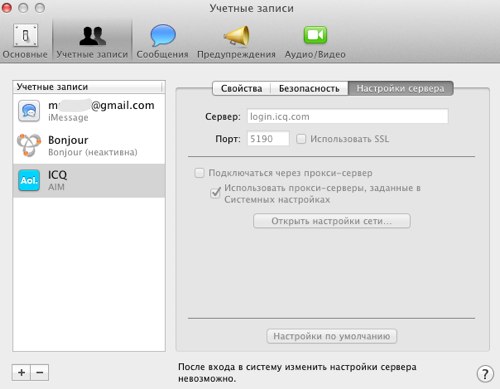This screenshot has height=389, width=500.
Task: Open the Аудио/Видео camera icon
Action: pyautogui.click(x=315, y=35)
